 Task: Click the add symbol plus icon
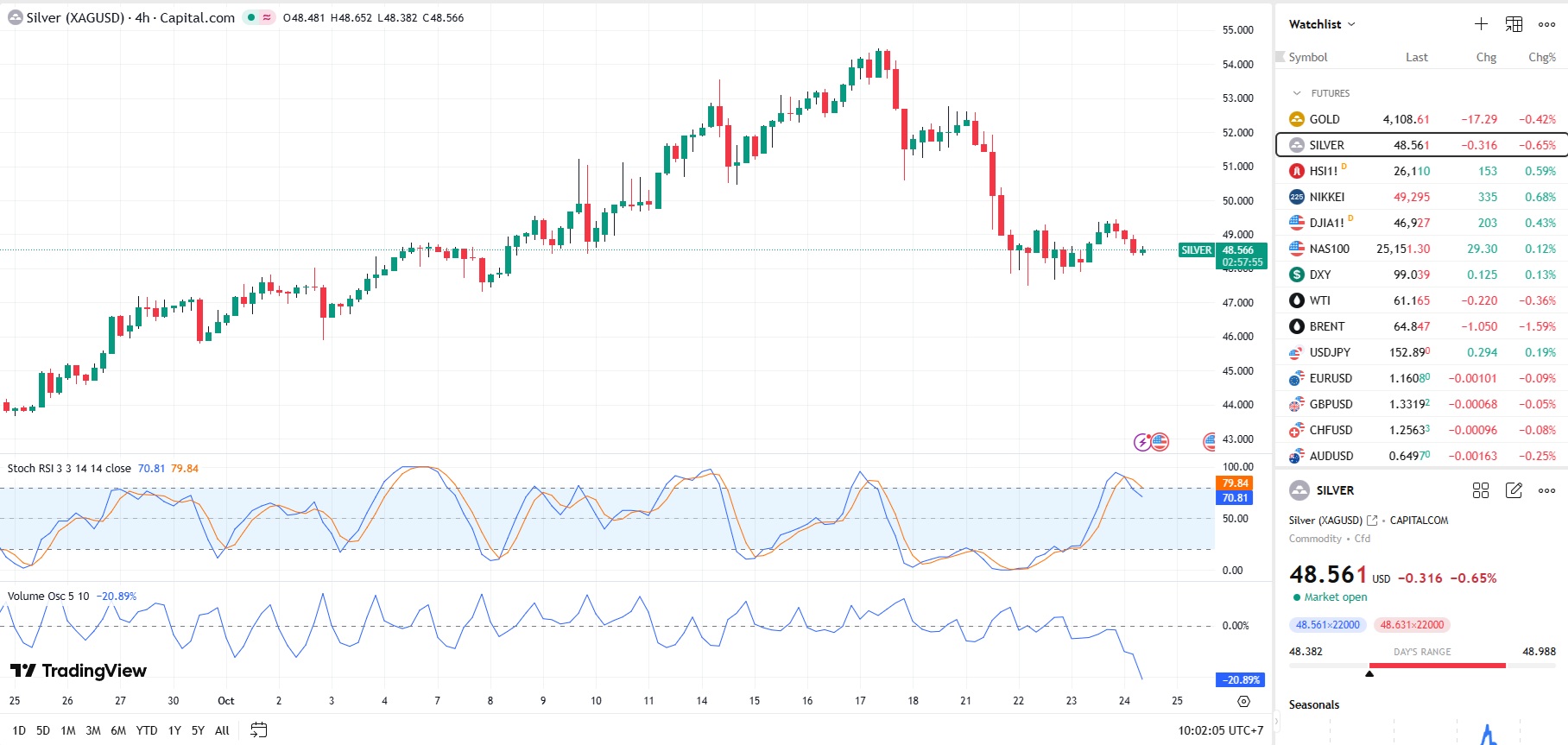[1481, 24]
